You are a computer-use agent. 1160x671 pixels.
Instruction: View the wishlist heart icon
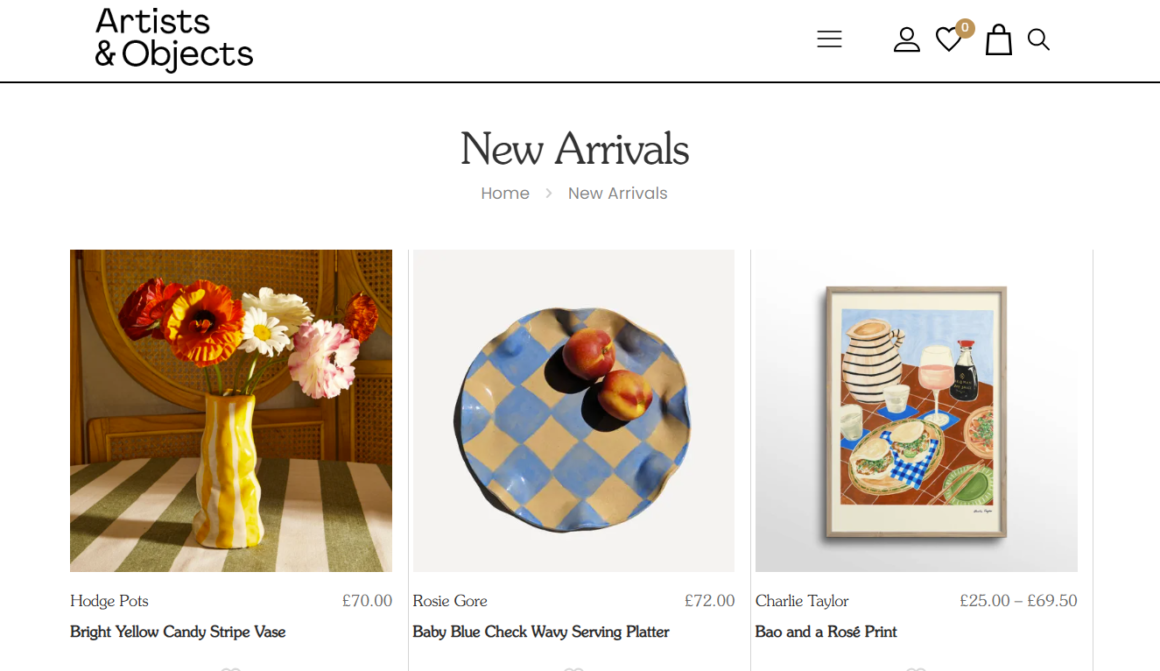[947, 40]
